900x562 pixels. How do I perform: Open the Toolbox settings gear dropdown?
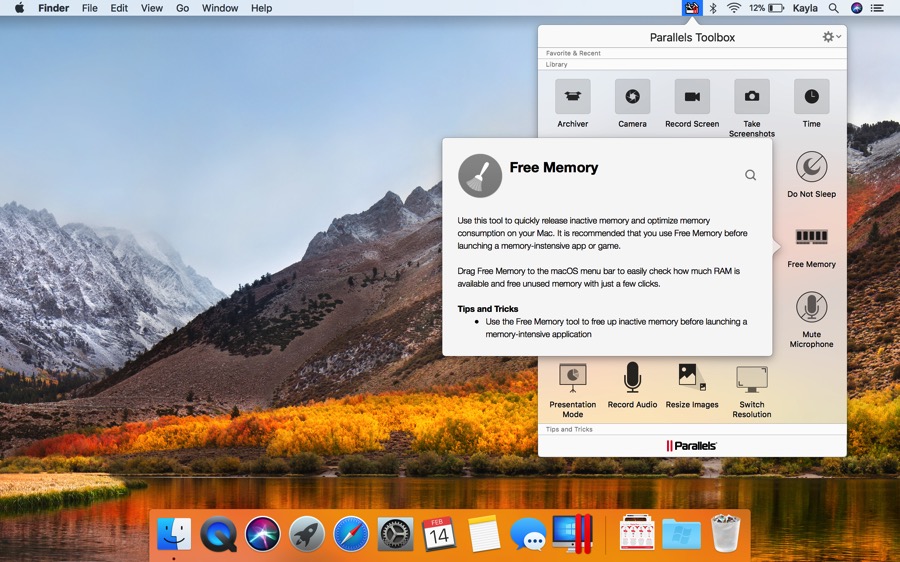point(830,37)
